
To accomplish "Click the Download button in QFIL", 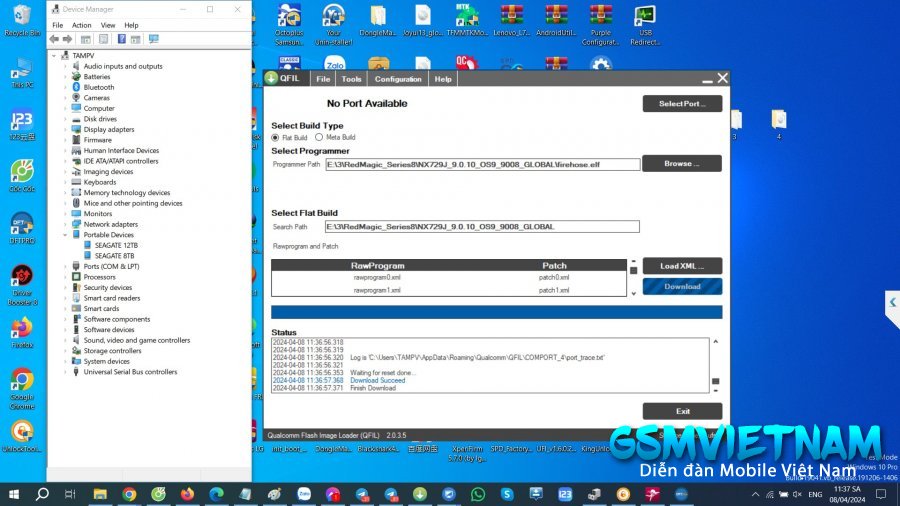I will pyautogui.click(x=682, y=286).
